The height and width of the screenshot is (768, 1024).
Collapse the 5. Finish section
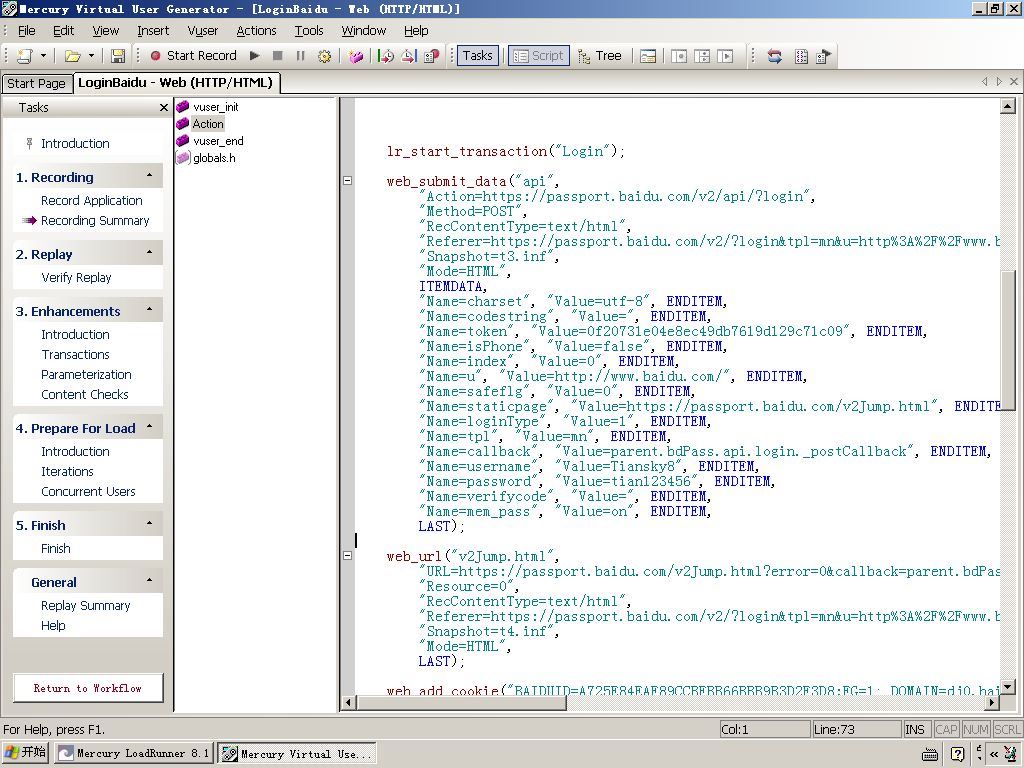pyautogui.click(x=150, y=523)
